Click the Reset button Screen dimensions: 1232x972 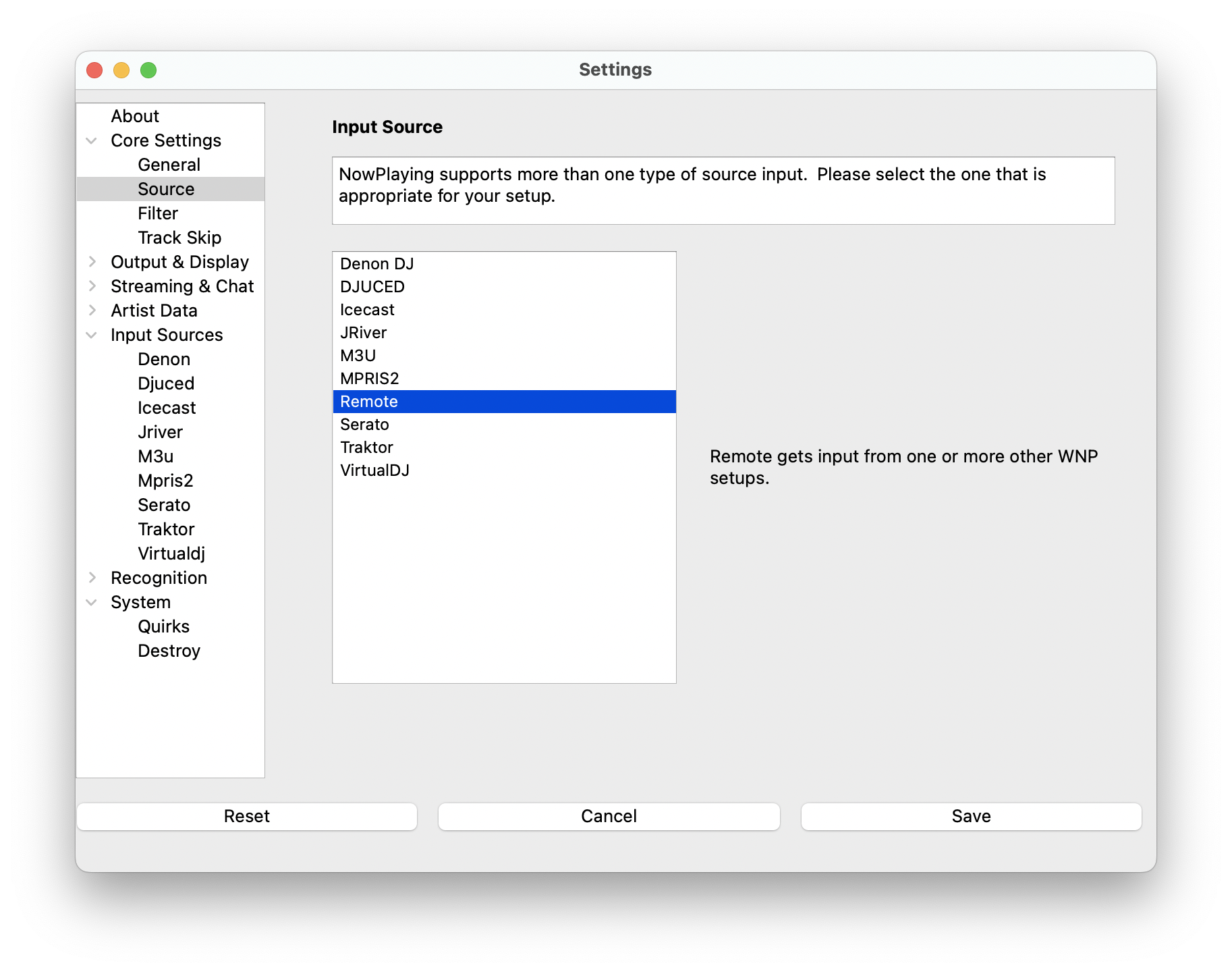click(x=247, y=816)
